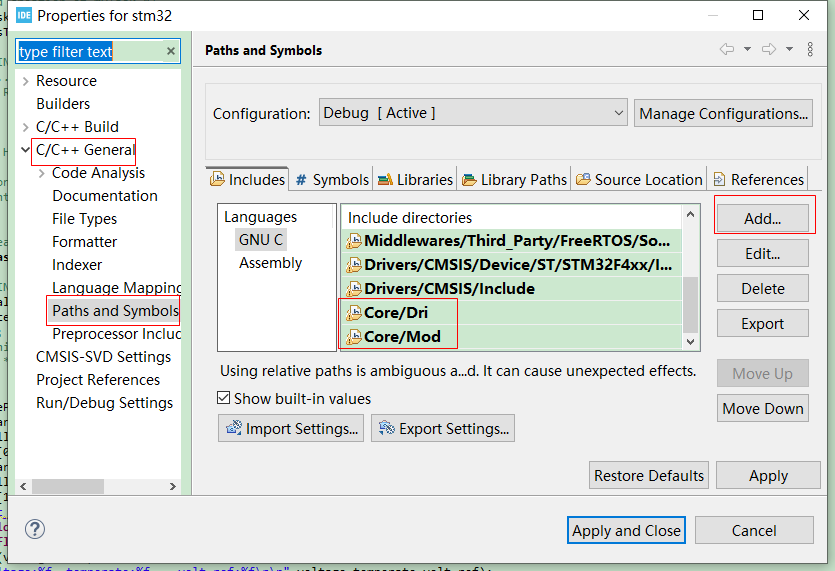Select Indexer in the tree
The height and width of the screenshot is (571, 835).
click(77, 265)
